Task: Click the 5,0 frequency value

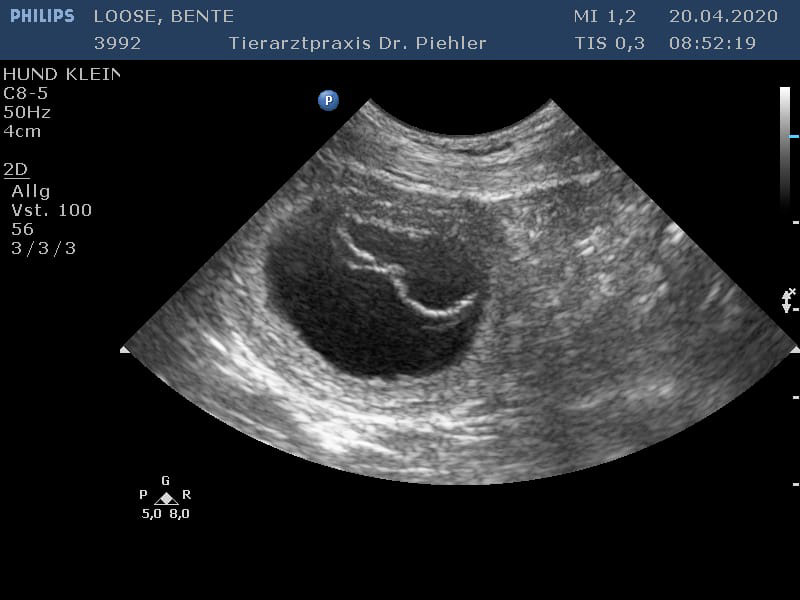Action: tap(152, 514)
